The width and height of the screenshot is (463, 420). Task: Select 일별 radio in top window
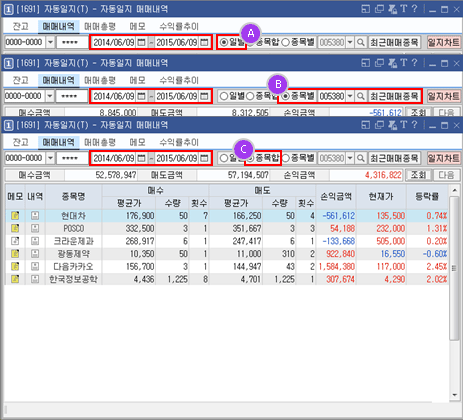(224, 43)
